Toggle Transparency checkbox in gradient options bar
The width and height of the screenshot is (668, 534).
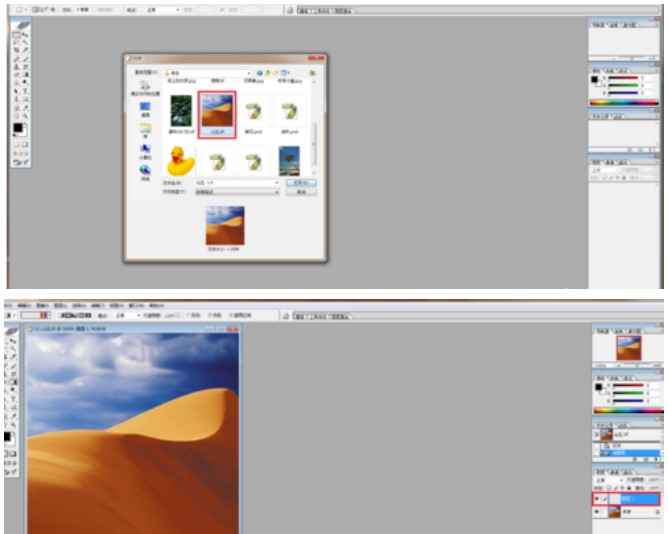click(x=231, y=315)
